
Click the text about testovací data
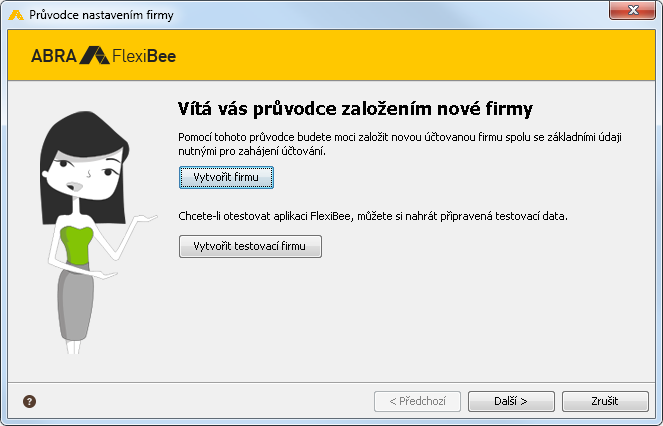tap(373, 216)
